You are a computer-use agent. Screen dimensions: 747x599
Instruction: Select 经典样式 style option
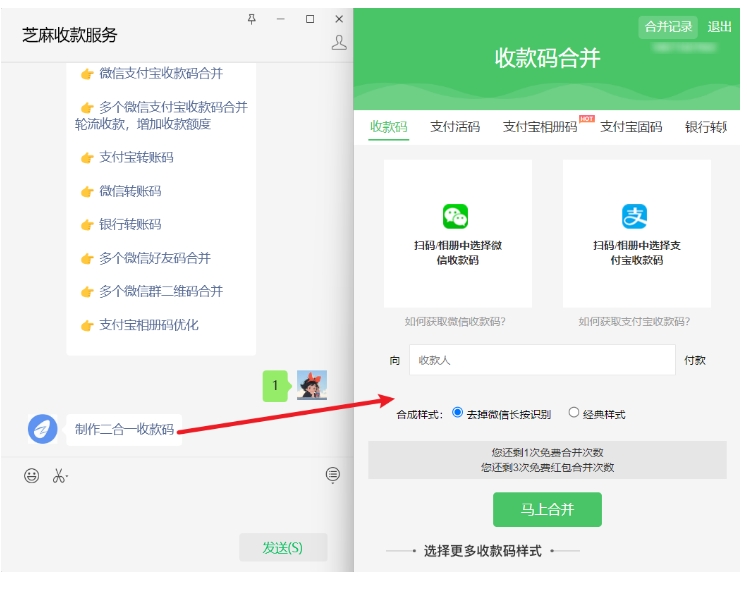[574, 412]
